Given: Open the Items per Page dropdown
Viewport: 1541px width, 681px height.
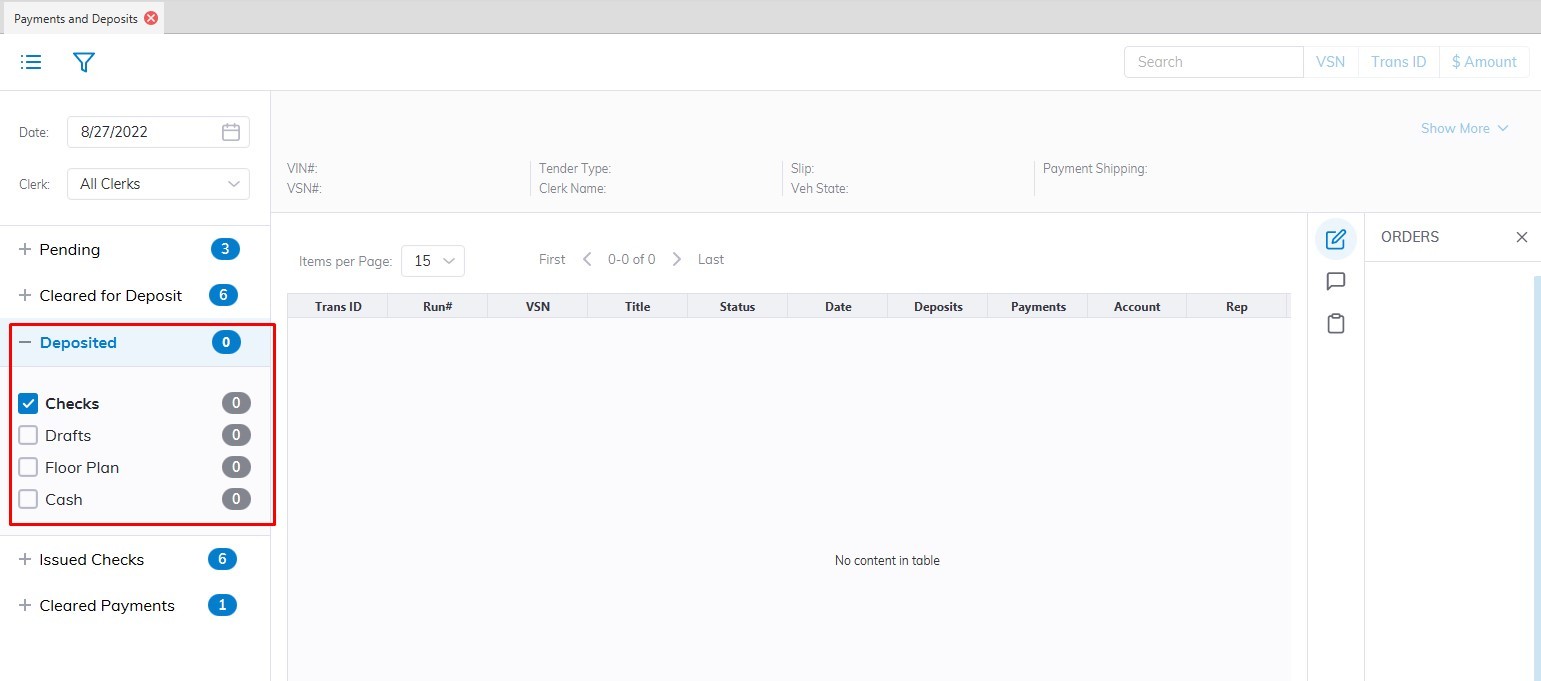Looking at the screenshot, I should pos(432,261).
